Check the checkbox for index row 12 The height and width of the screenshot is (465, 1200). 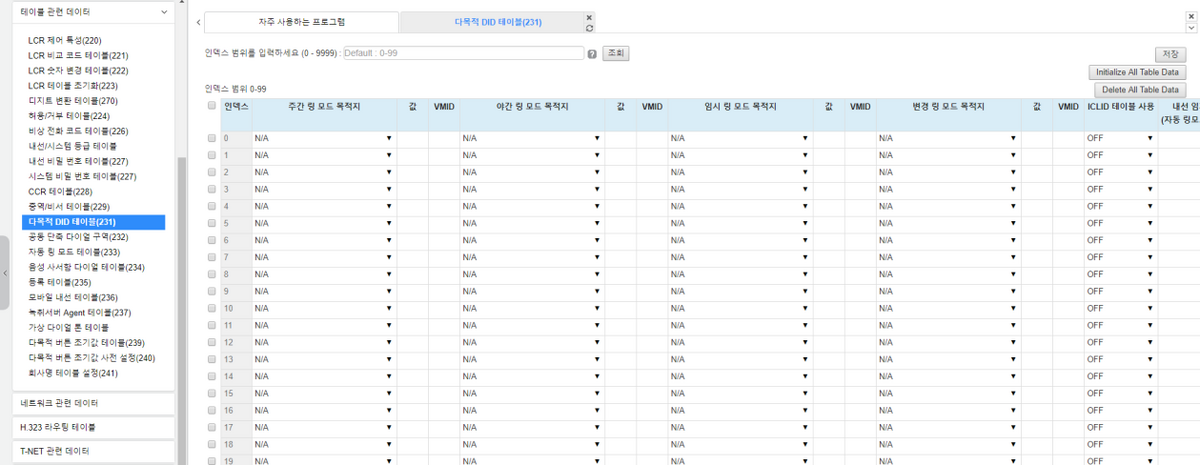click(x=211, y=342)
